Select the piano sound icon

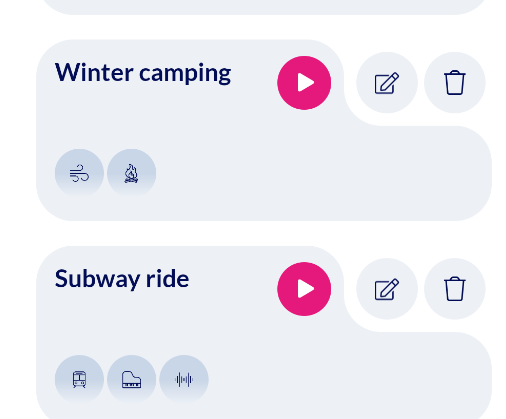[x=132, y=379]
